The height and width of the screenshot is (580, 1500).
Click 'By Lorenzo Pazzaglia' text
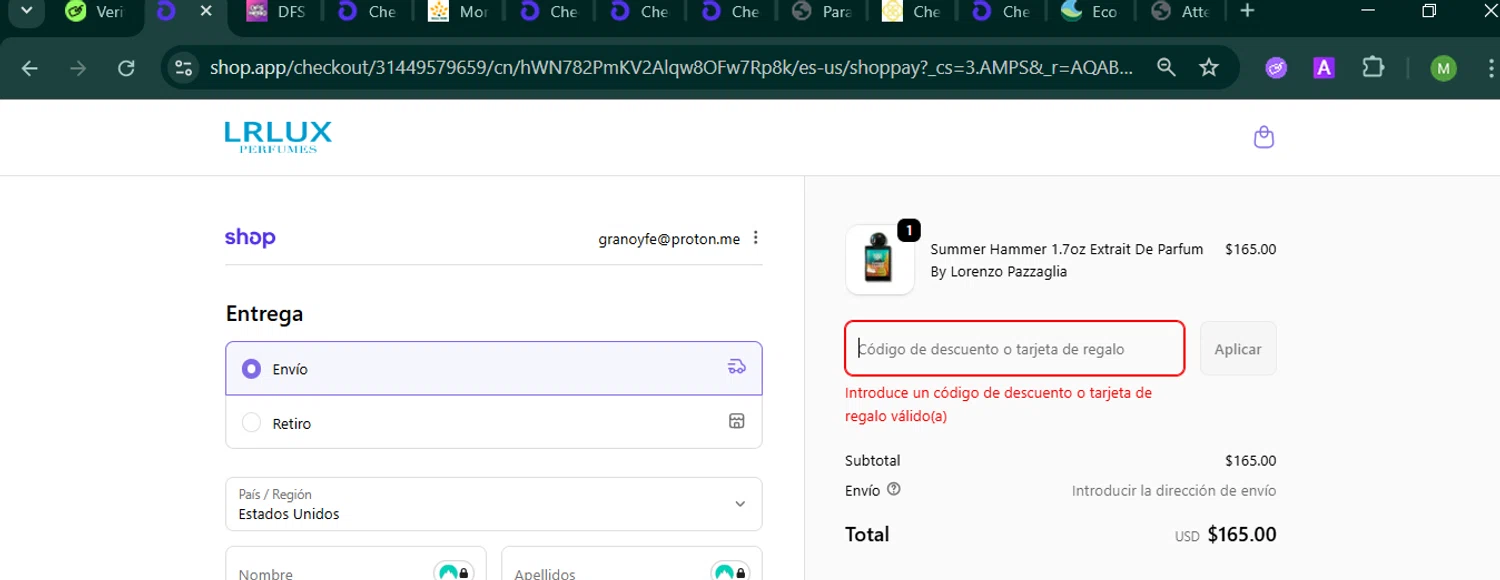pyautogui.click(x=998, y=272)
